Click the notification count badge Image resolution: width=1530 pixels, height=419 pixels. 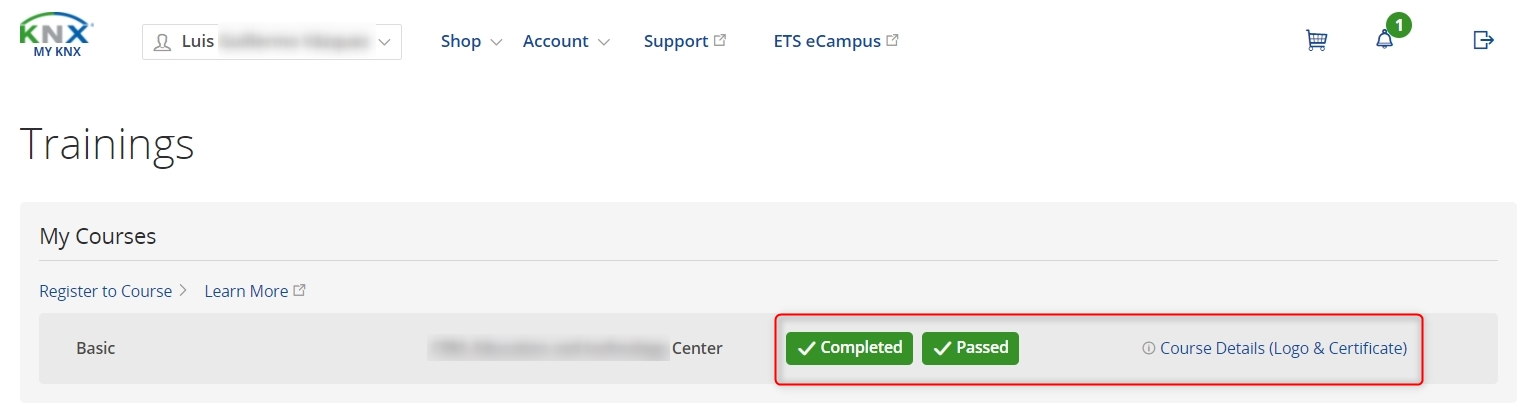pos(1399,24)
